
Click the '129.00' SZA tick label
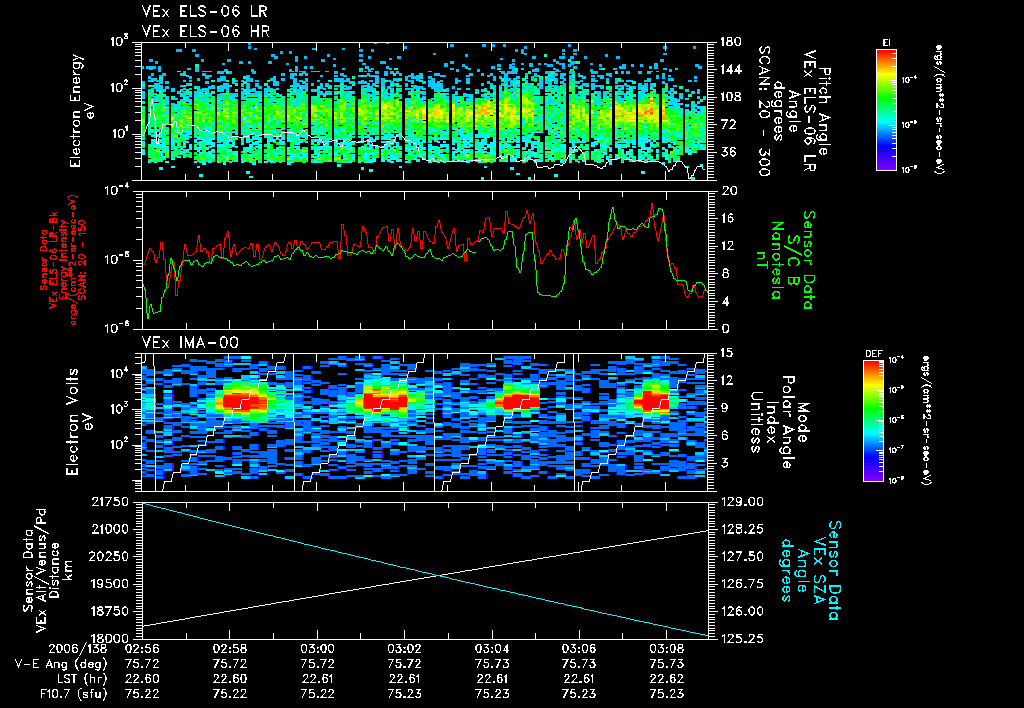click(x=741, y=502)
